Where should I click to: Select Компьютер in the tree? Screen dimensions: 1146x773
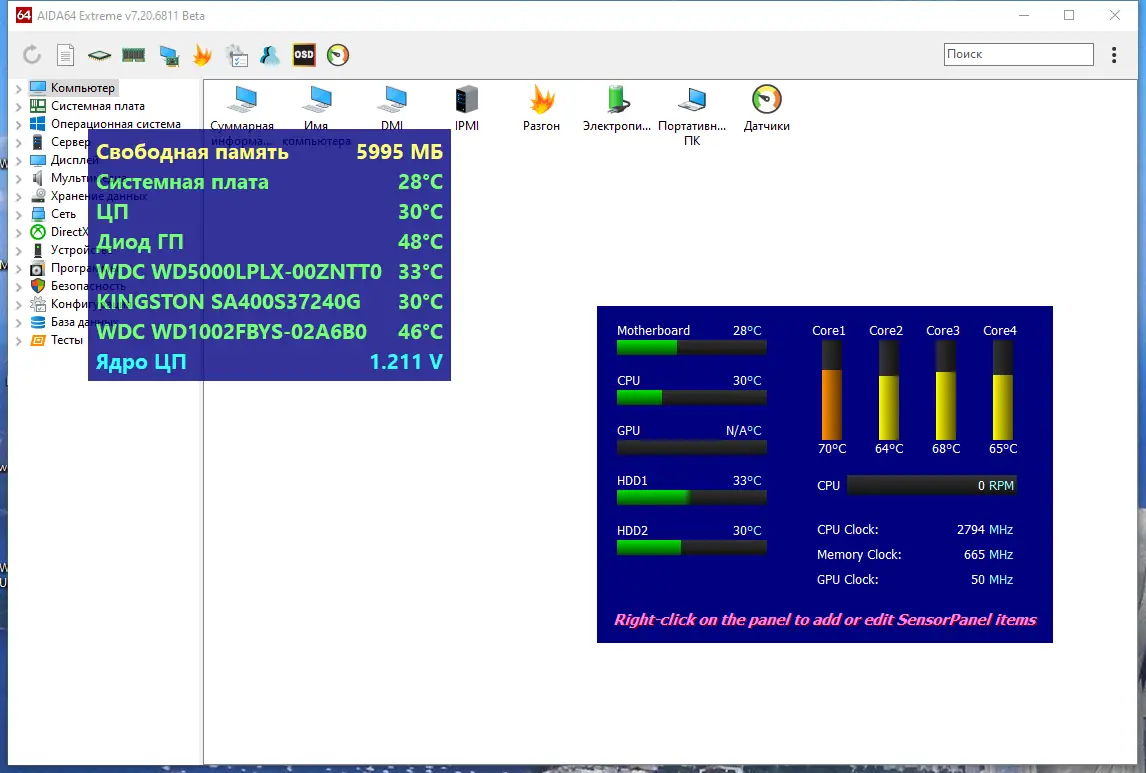(x=83, y=88)
